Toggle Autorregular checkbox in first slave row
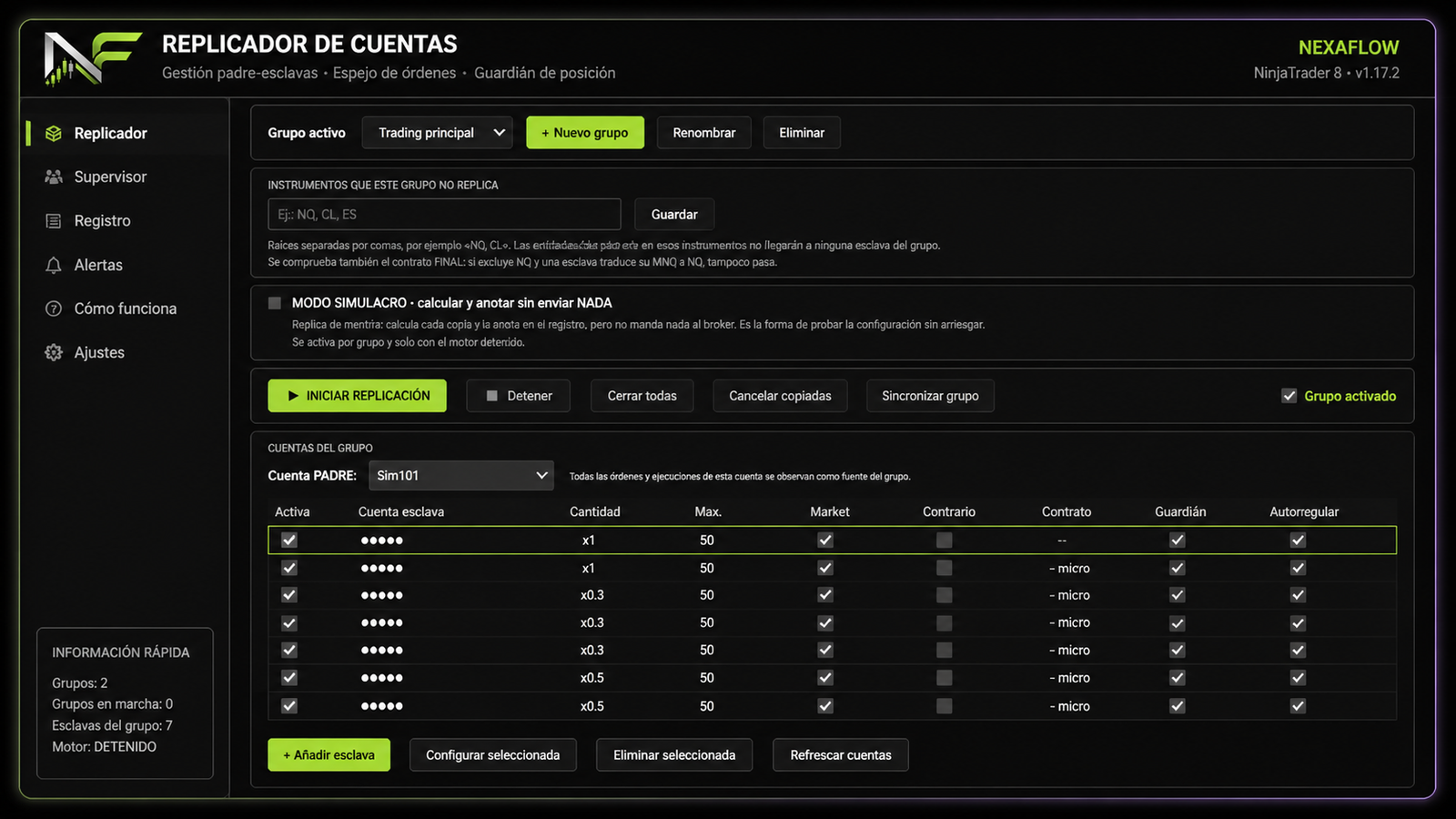 click(1299, 540)
